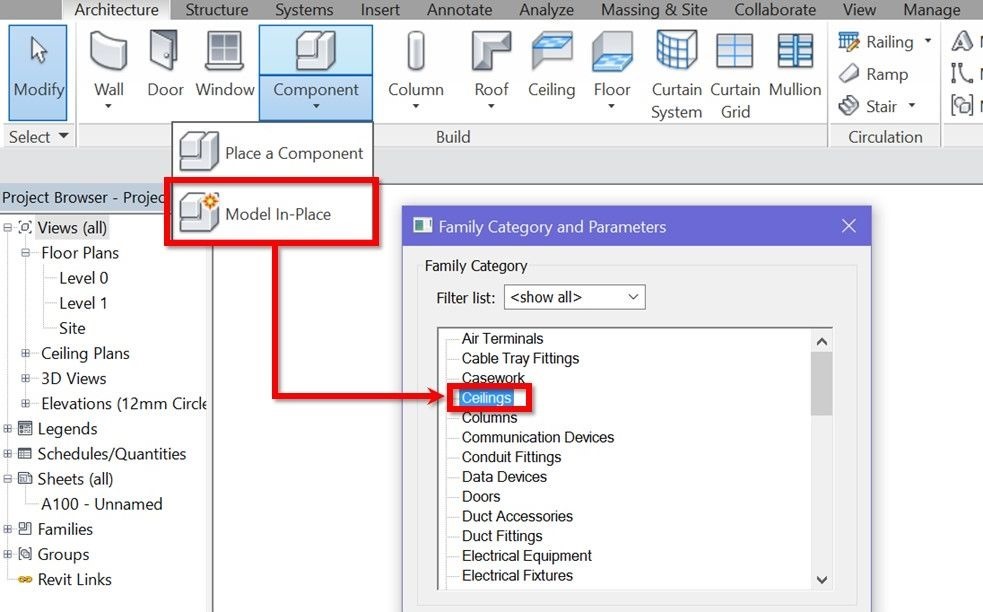Open the Filter list combo box
Image resolution: width=983 pixels, height=612 pixels.
[574, 297]
